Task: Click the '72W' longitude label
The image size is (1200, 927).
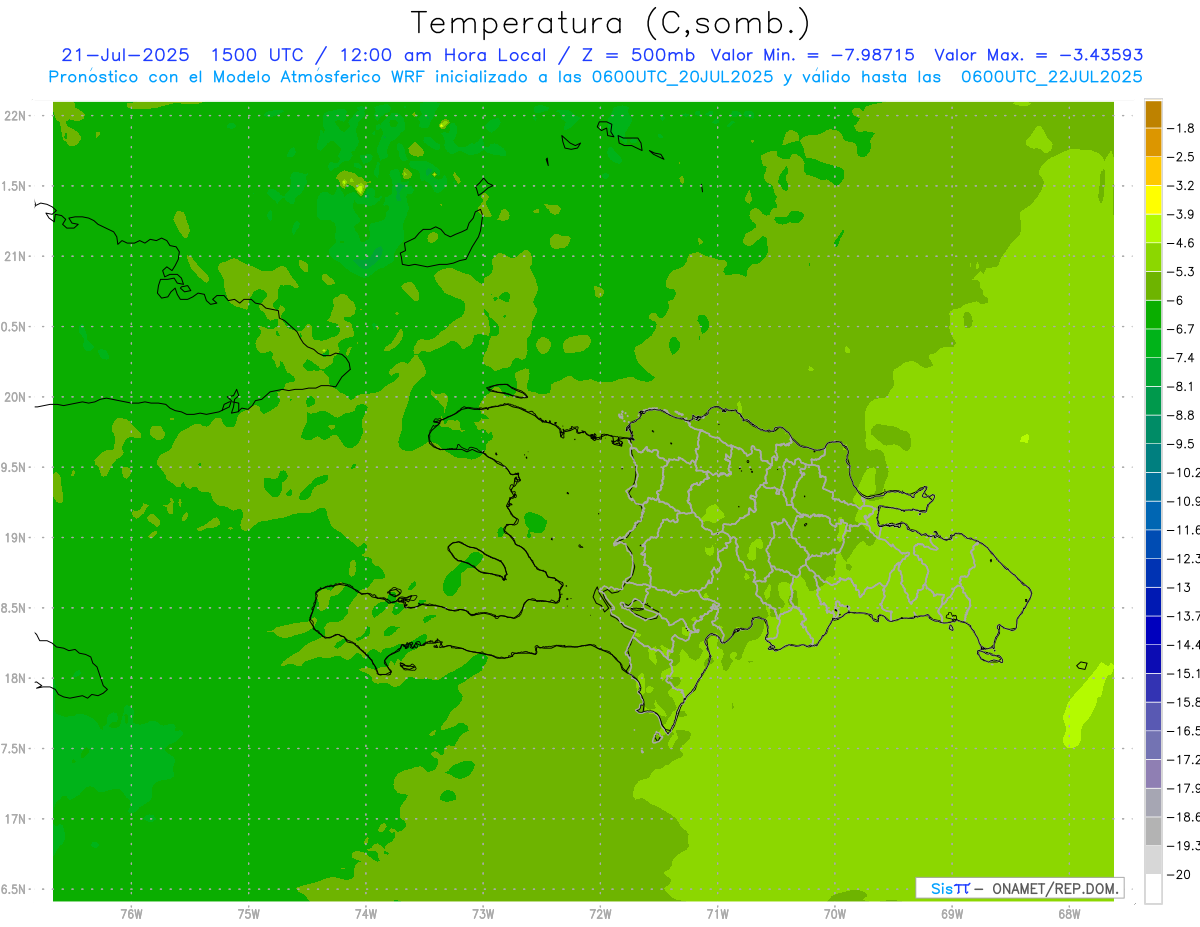Action: point(600,914)
